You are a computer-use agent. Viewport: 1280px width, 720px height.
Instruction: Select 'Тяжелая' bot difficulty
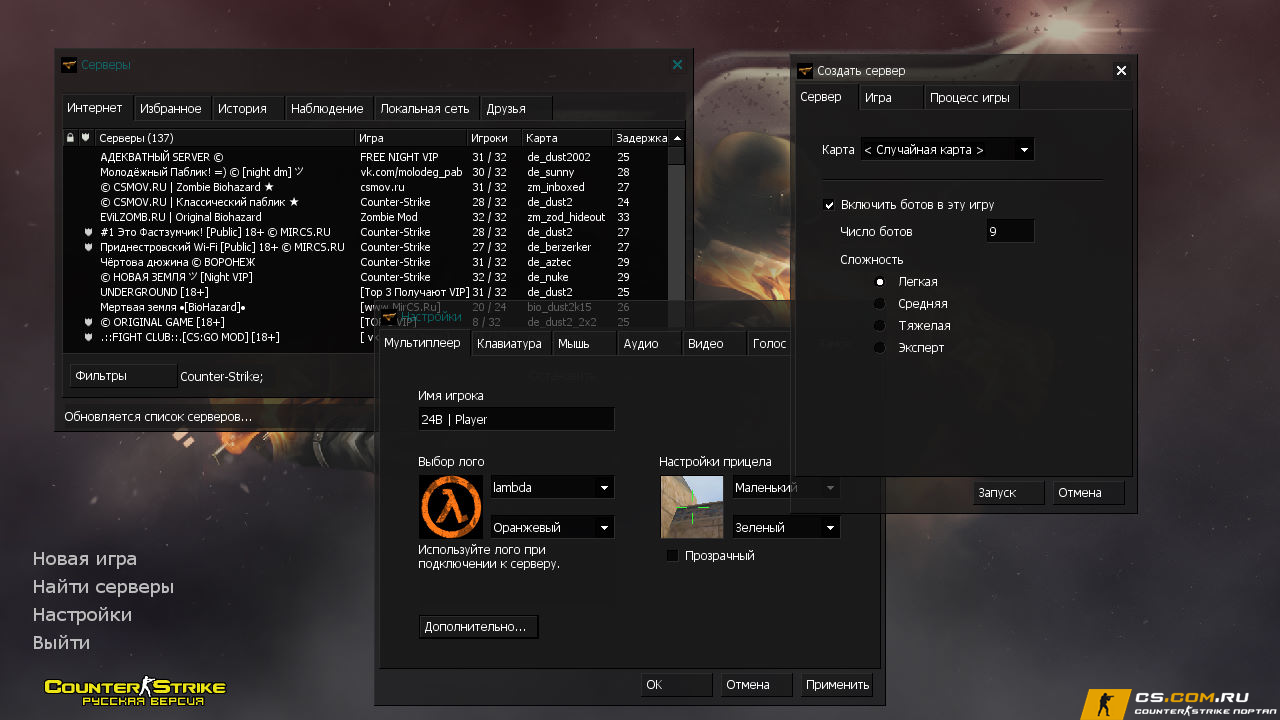[880, 326]
